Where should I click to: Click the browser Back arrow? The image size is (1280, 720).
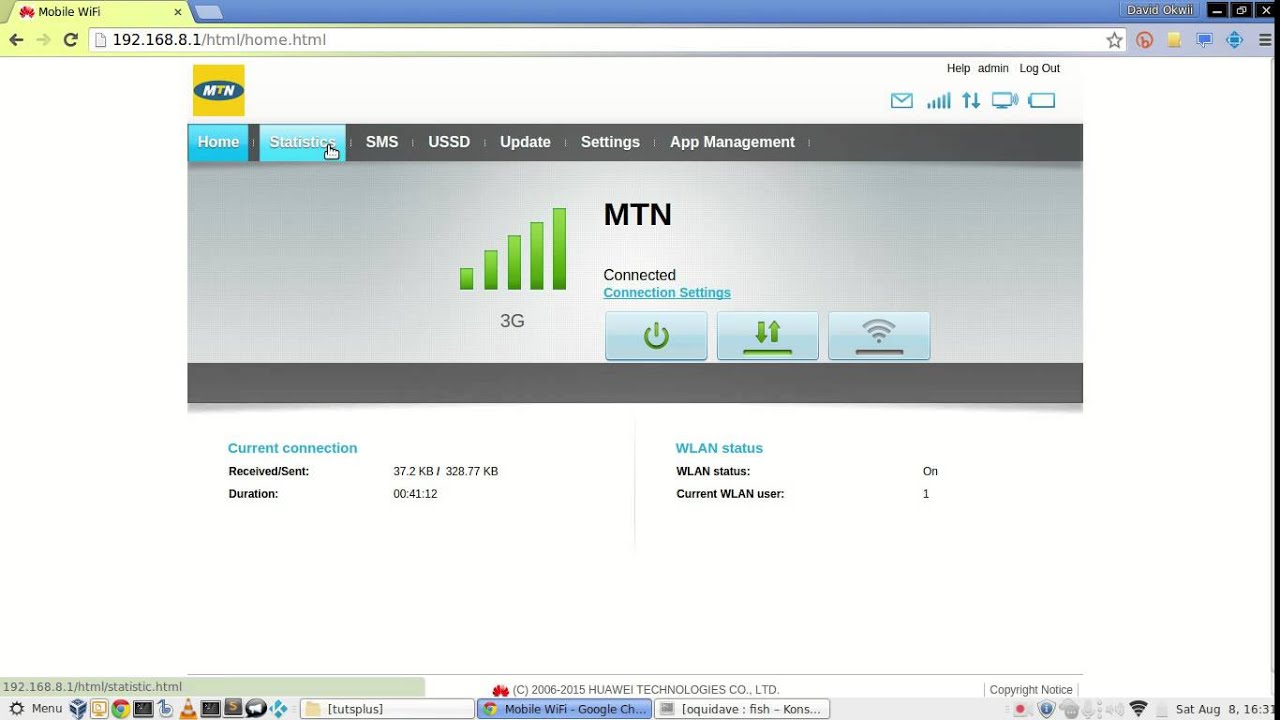16,40
